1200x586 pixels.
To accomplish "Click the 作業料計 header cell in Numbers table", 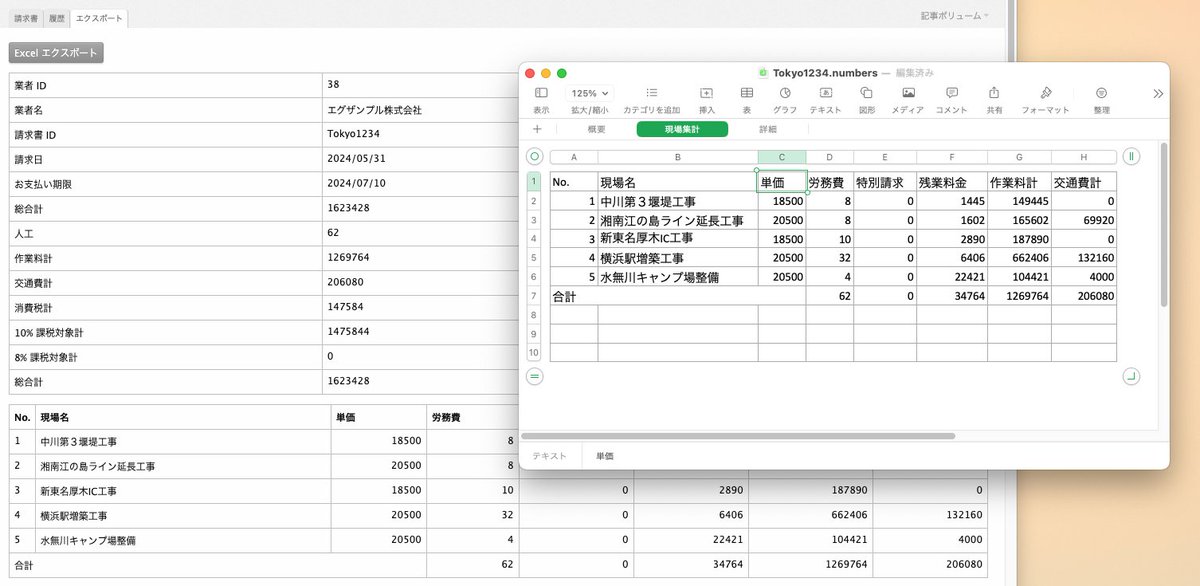I will point(1019,182).
